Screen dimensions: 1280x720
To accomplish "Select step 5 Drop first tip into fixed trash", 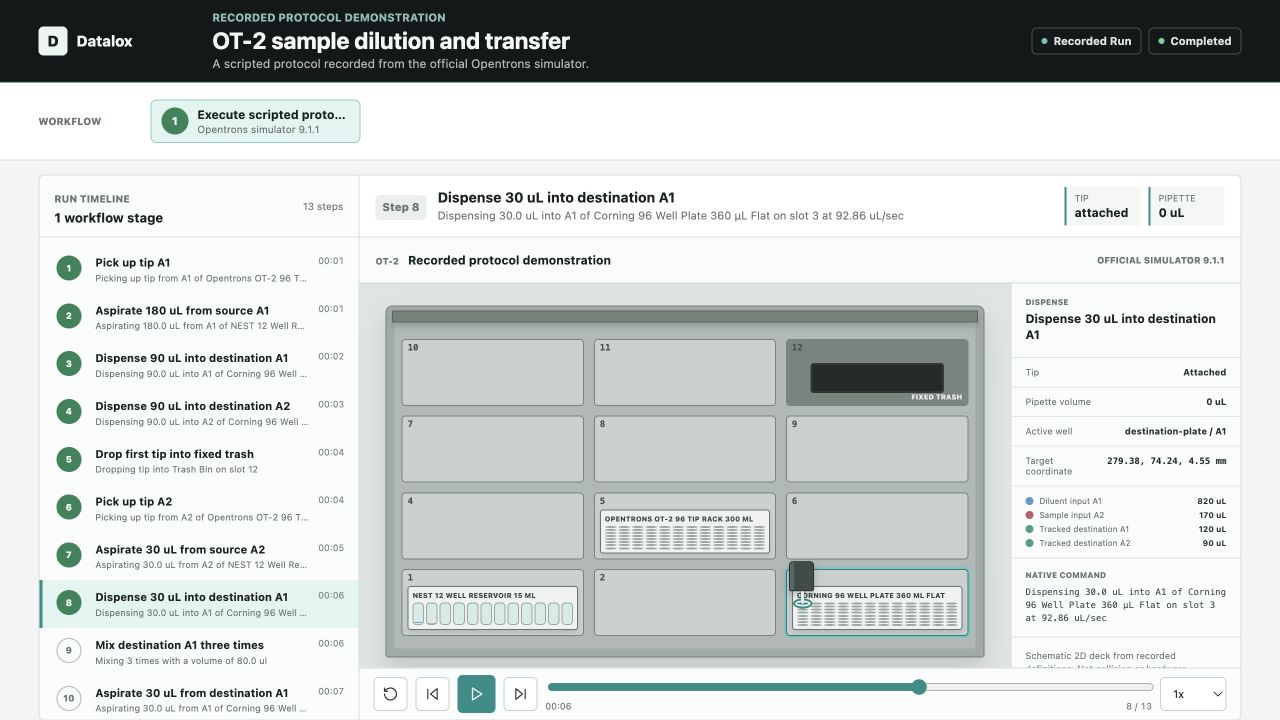I will [199, 460].
